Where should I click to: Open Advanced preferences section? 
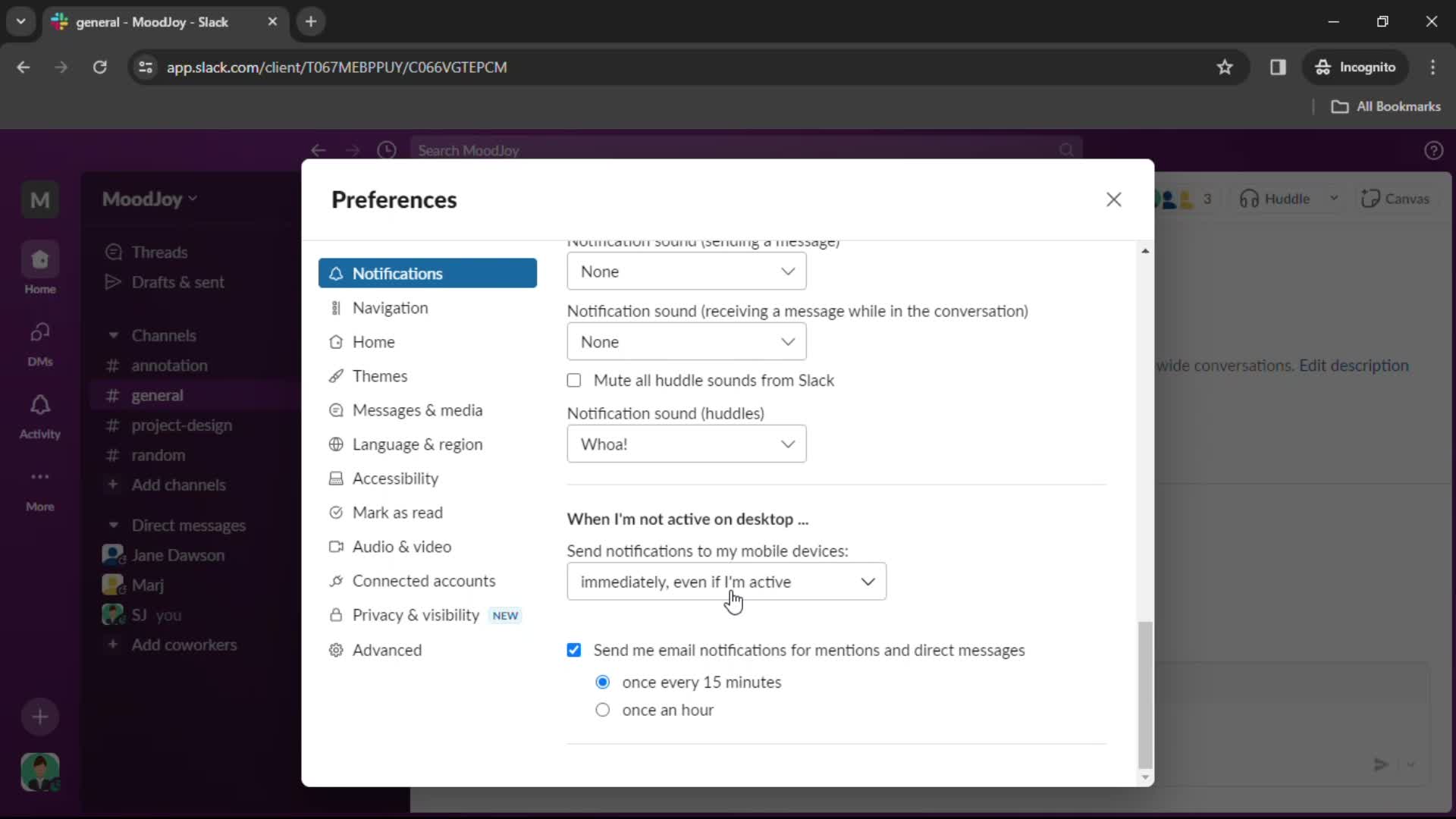(387, 649)
